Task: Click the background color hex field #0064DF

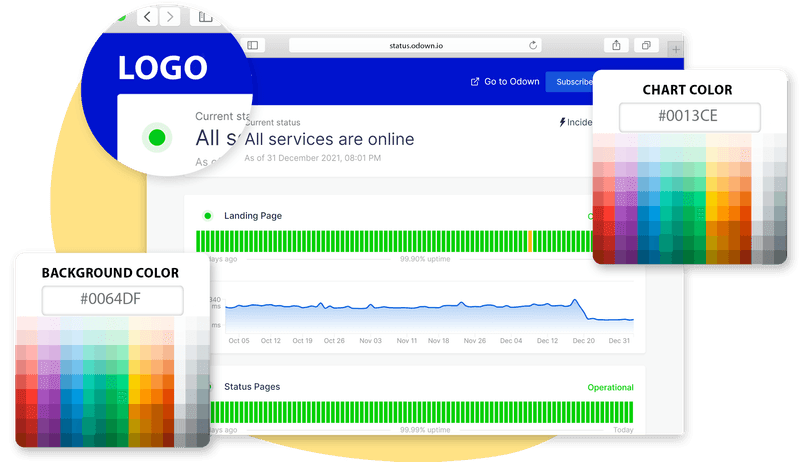Action: click(x=112, y=300)
